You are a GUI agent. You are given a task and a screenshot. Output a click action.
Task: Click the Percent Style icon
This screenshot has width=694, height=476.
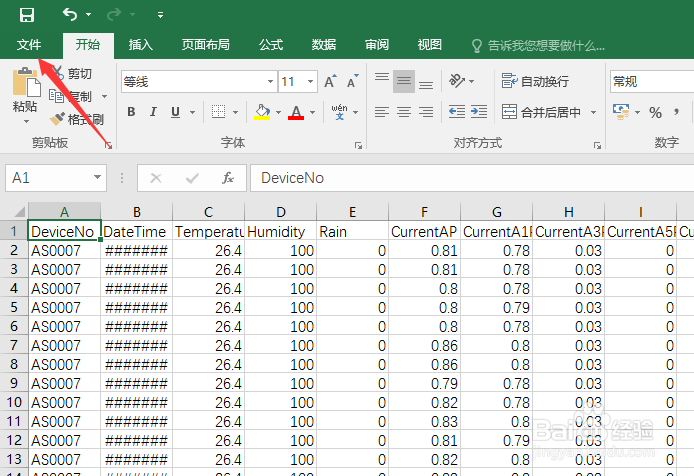(655, 112)
